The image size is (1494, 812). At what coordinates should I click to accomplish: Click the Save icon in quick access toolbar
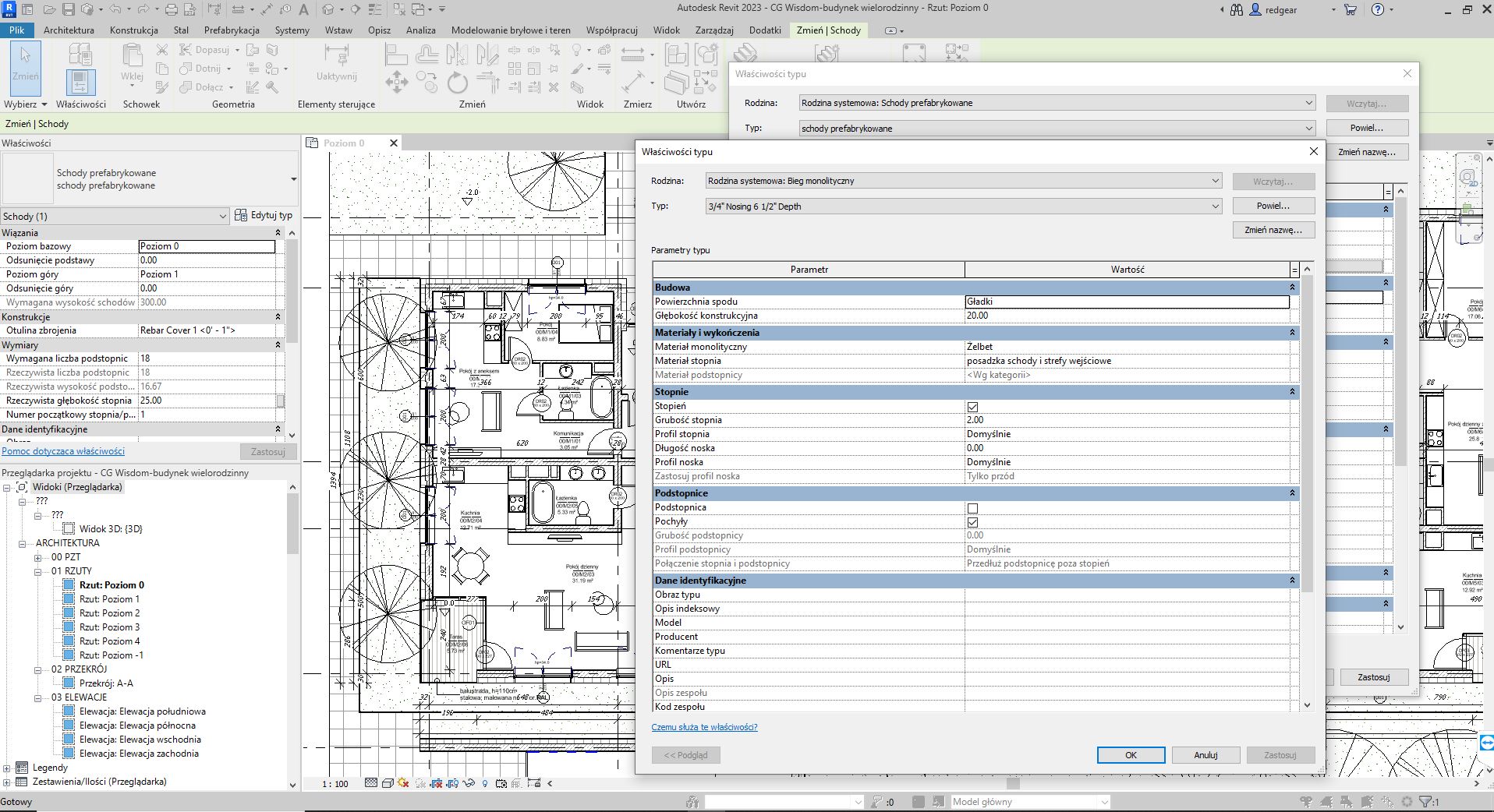(x=68, y=9)
